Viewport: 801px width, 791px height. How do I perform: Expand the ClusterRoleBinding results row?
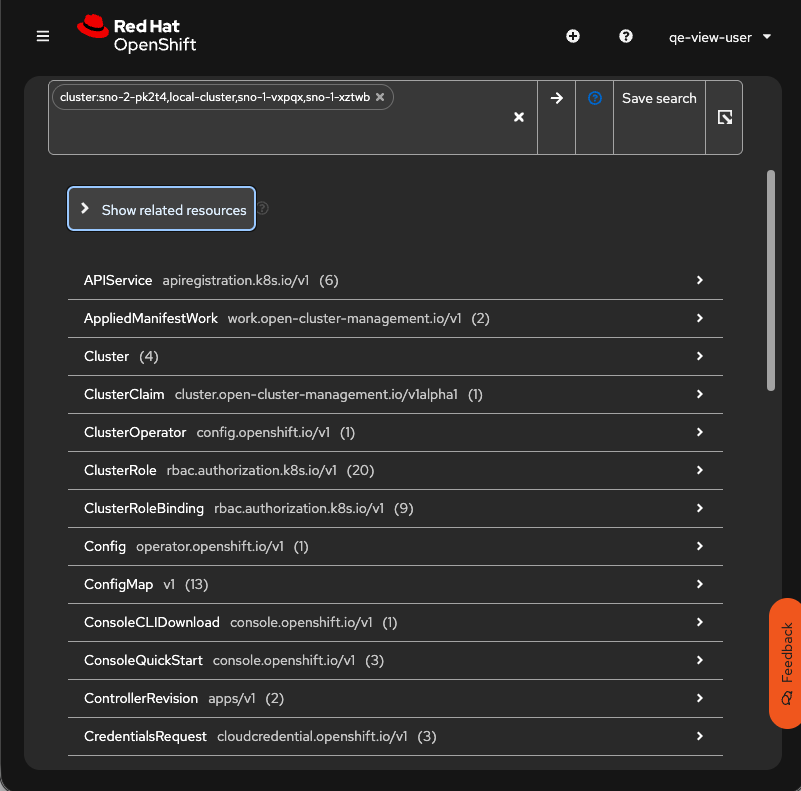[395, 508]
